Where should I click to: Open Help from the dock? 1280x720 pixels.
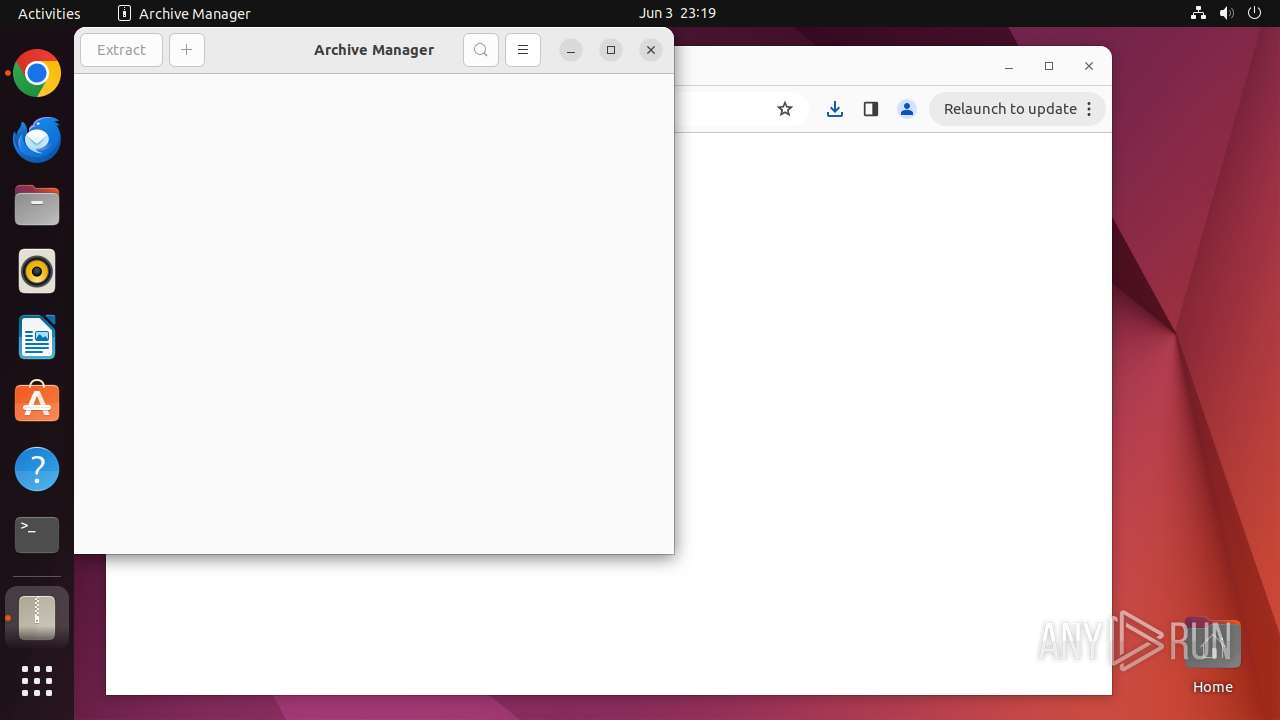[37, 469]
